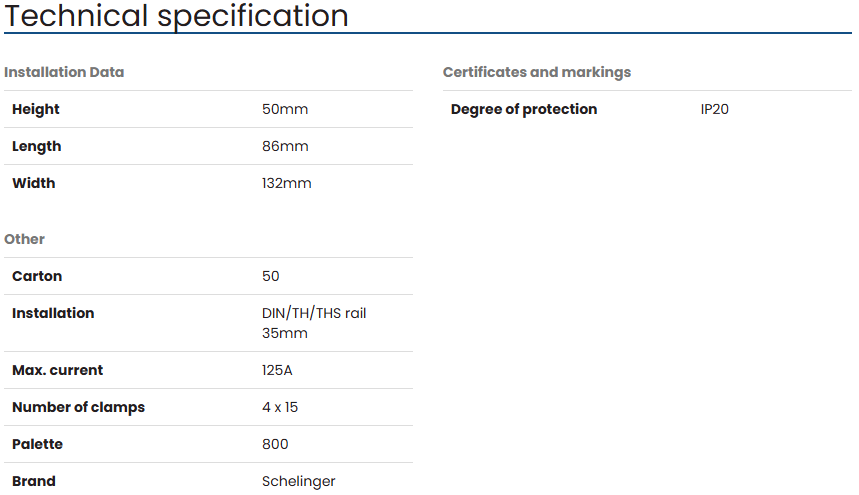Select the Installation Data section title
Screen dimensions: 859x495
click(64, 72)
